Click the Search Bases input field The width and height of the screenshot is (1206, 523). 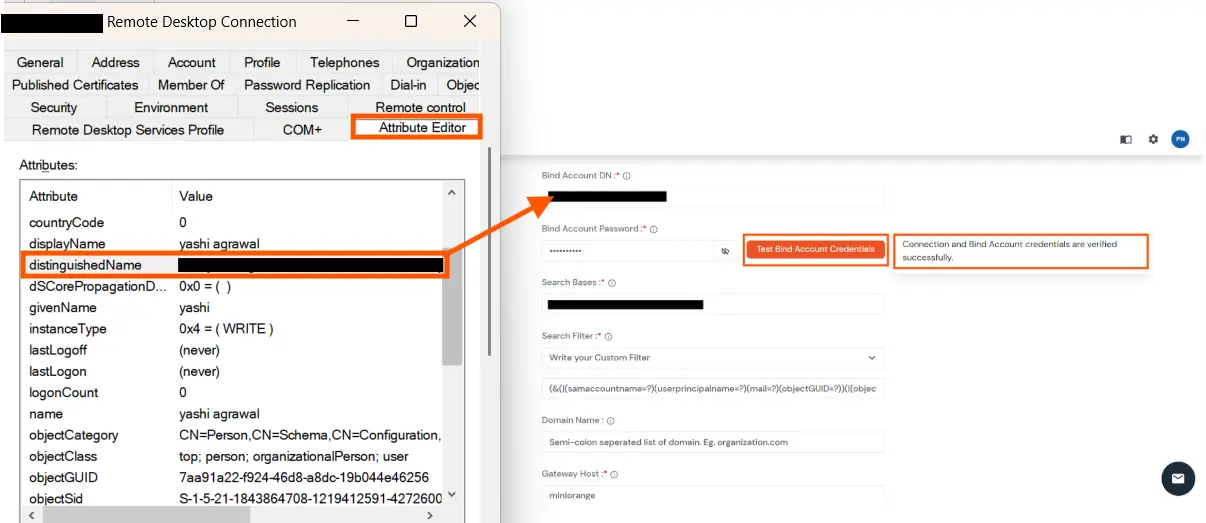(712, 304)
